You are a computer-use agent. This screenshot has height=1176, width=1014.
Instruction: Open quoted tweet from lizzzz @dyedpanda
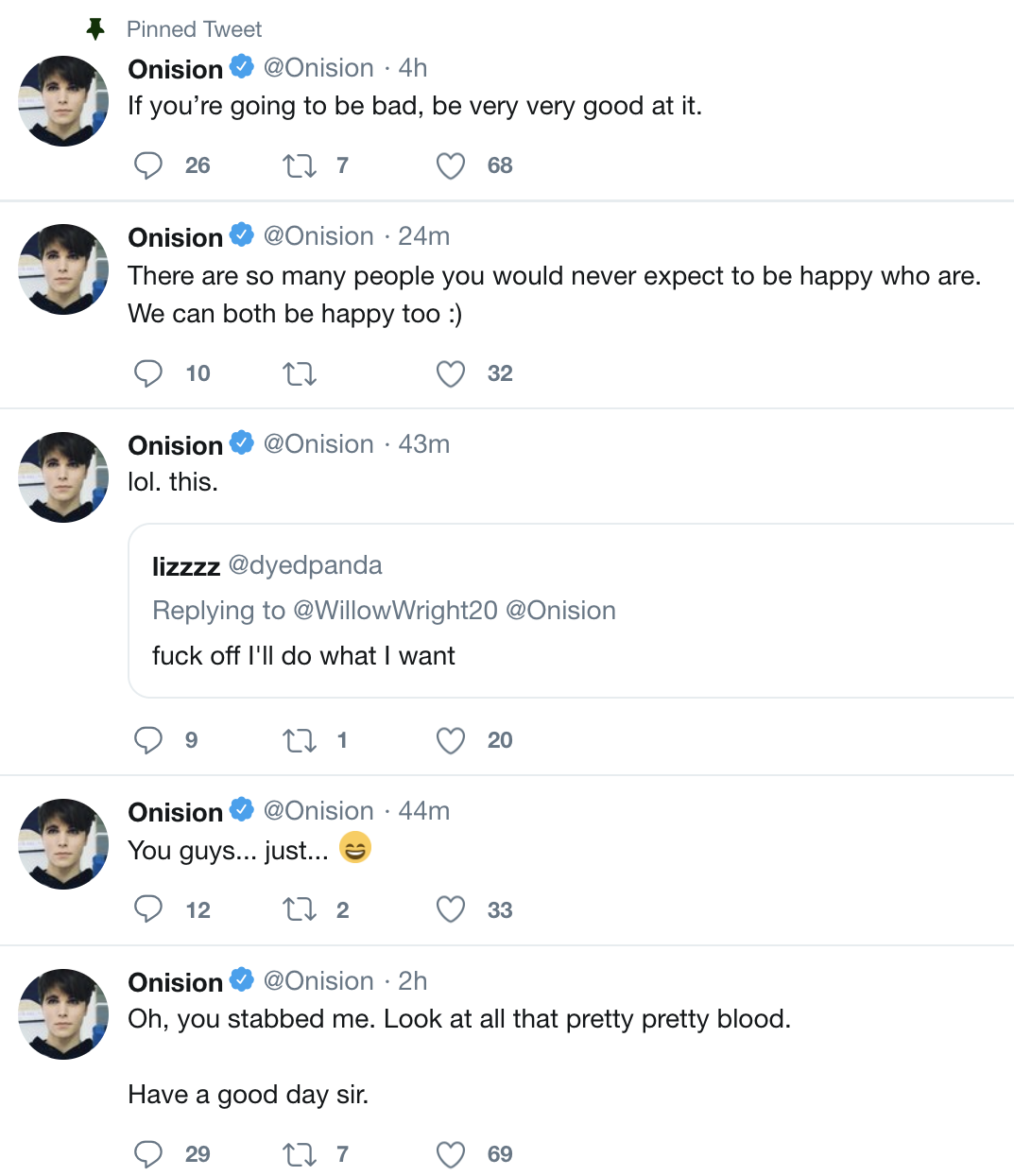[567, 656]
